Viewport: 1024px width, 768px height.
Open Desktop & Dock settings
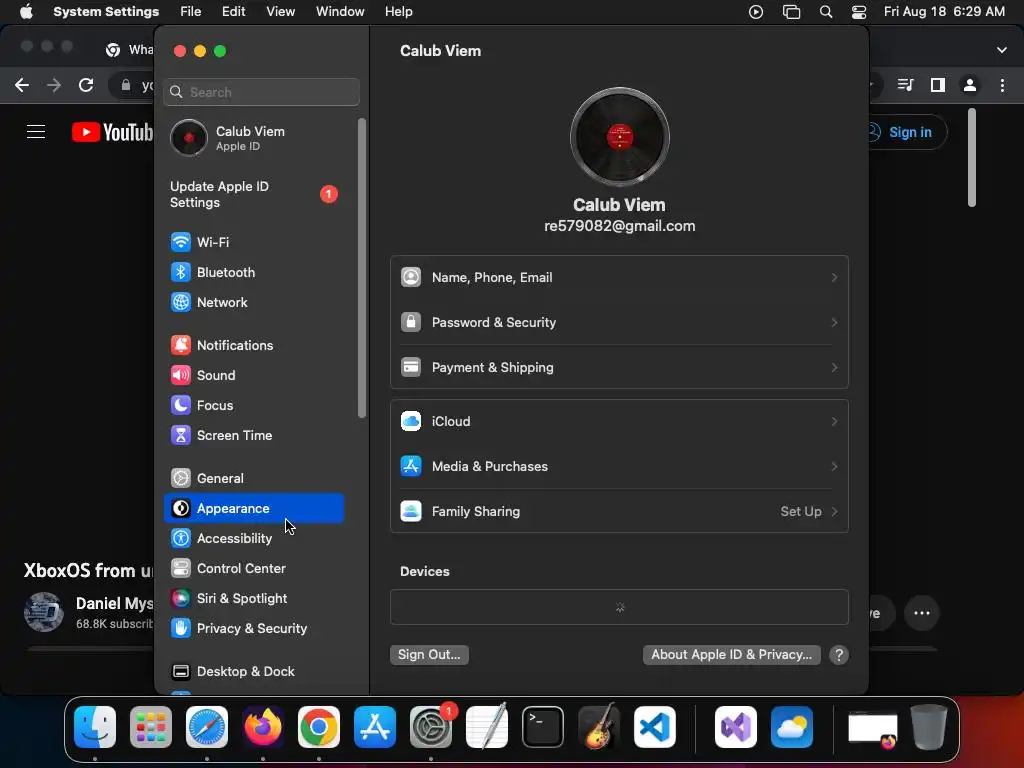coord(253,672)
